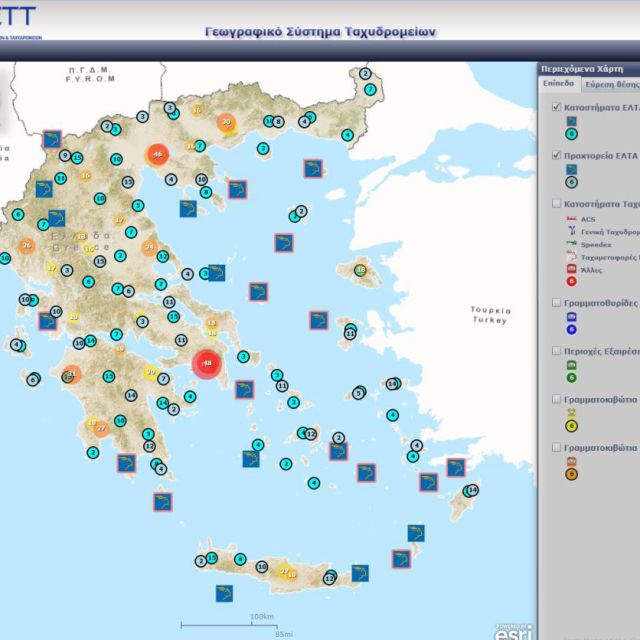
Task: Click the 46 cluster marker at Thessaloniki
Action: click(x=158, y=155)
